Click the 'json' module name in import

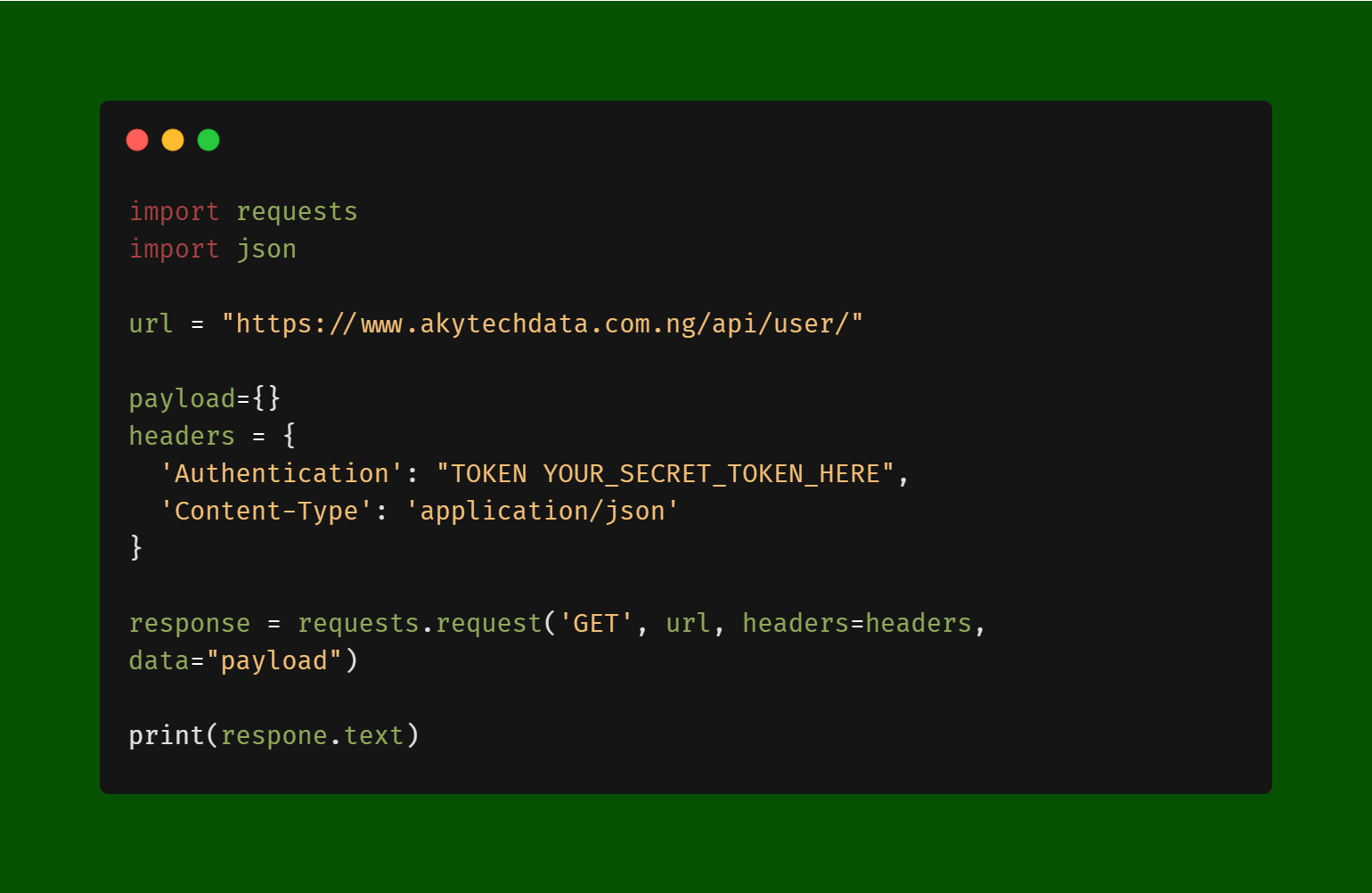pyautogui.click(x=266, y=250)
